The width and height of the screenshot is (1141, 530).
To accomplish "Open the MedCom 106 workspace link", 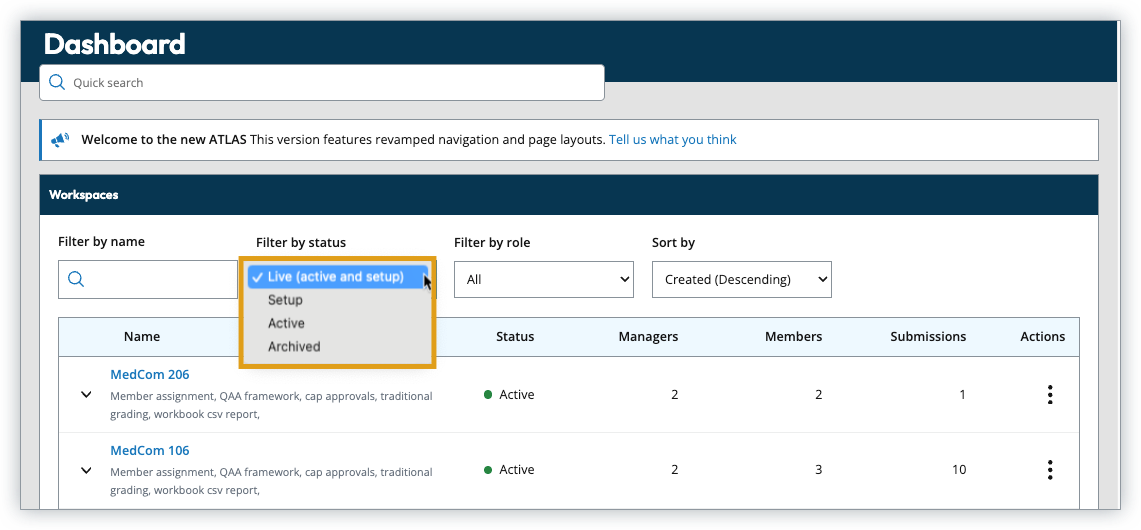I will click(x=149, y=450).
